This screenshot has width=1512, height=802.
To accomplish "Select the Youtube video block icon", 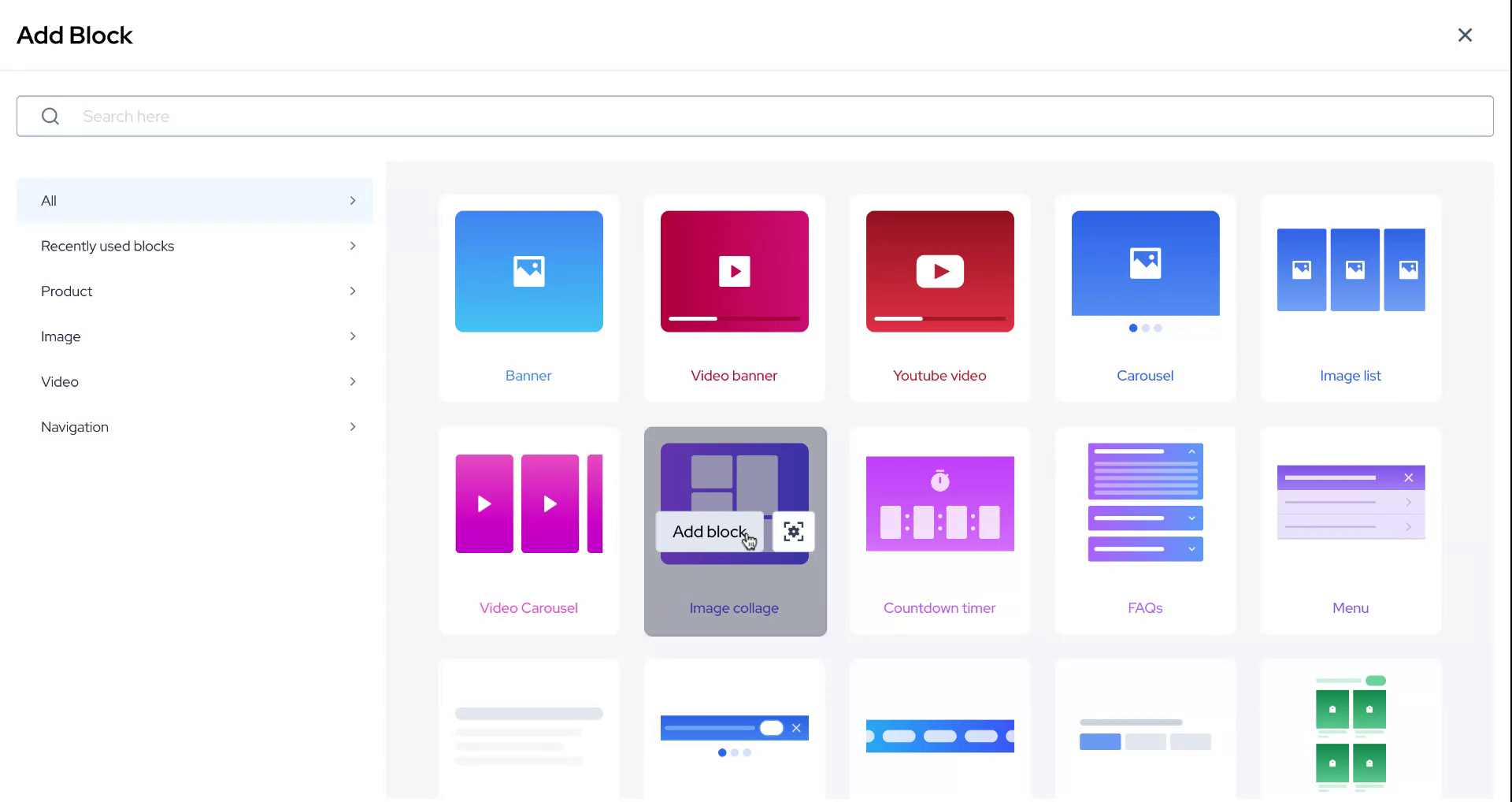I will 940,271.
